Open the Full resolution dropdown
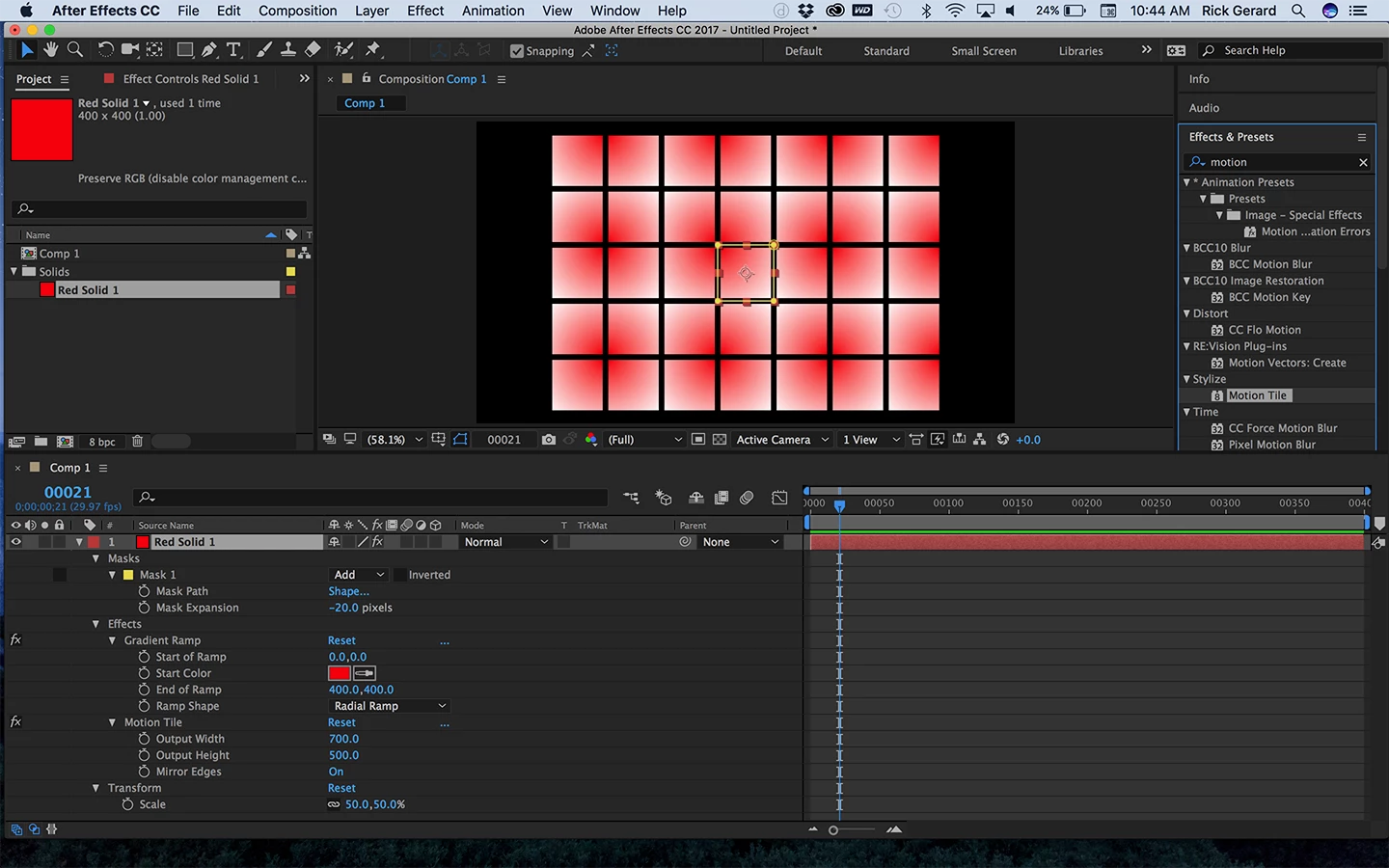Screen dimensions: 1389x868 click(x=644, y=440)
